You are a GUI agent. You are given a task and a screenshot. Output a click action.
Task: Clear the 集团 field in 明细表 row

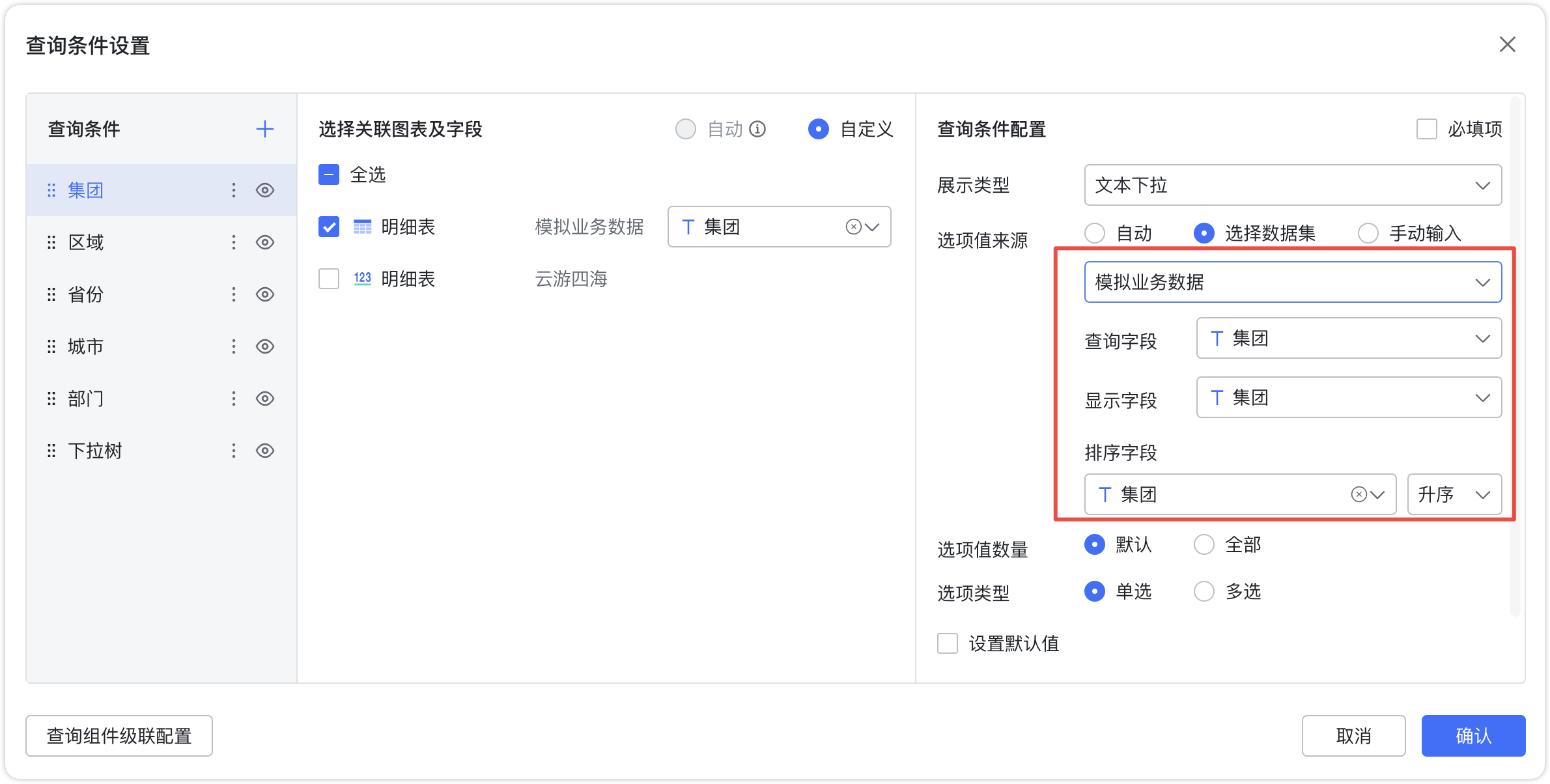tap(853, 227)
